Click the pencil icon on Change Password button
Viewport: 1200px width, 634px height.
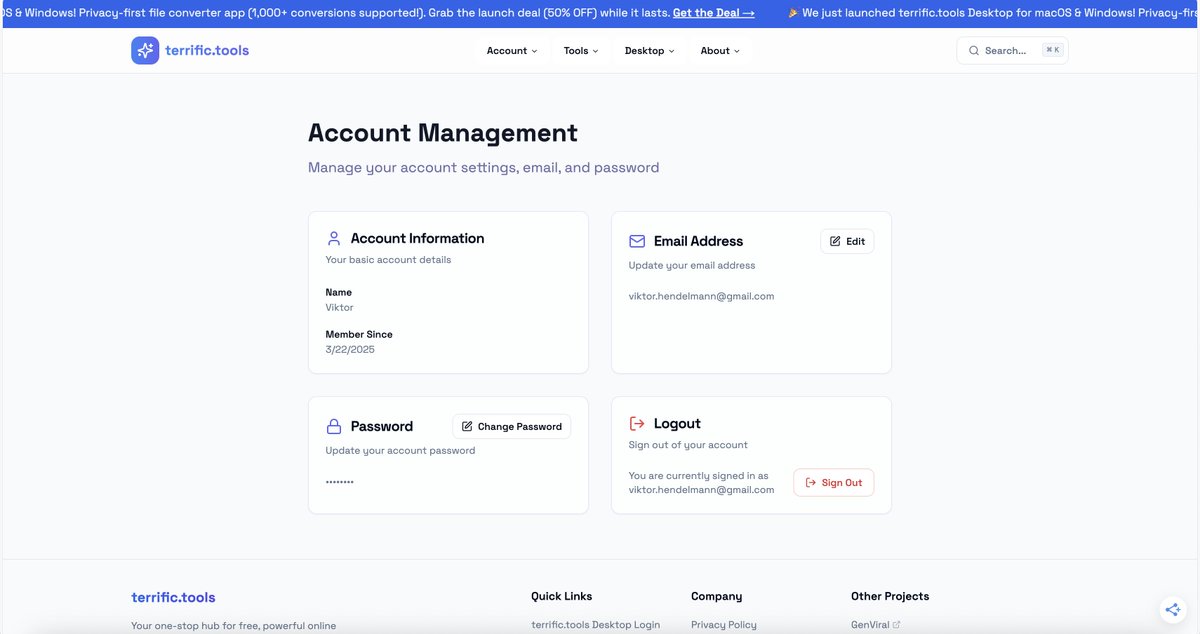click(466, 426)
